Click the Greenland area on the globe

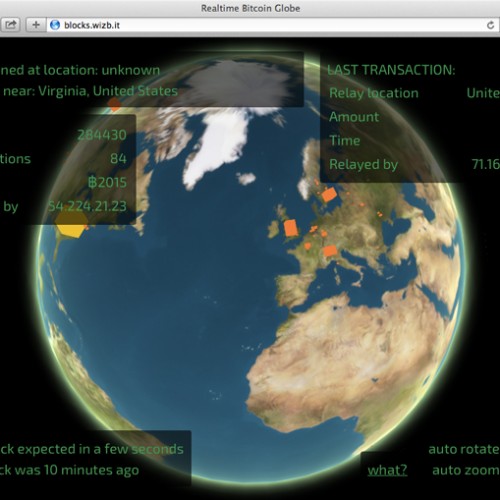[218, 147]
